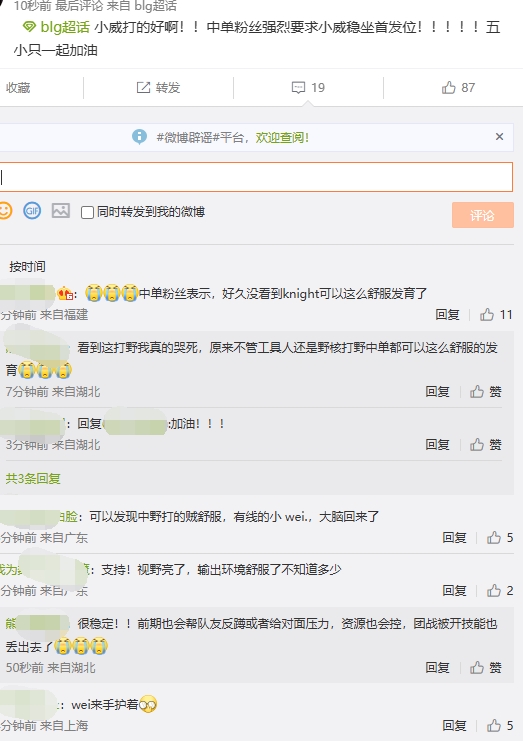The height and width of the screenshot is (741, 523).
Task: Expand the 共3条回复 replies
Action: 33,479
